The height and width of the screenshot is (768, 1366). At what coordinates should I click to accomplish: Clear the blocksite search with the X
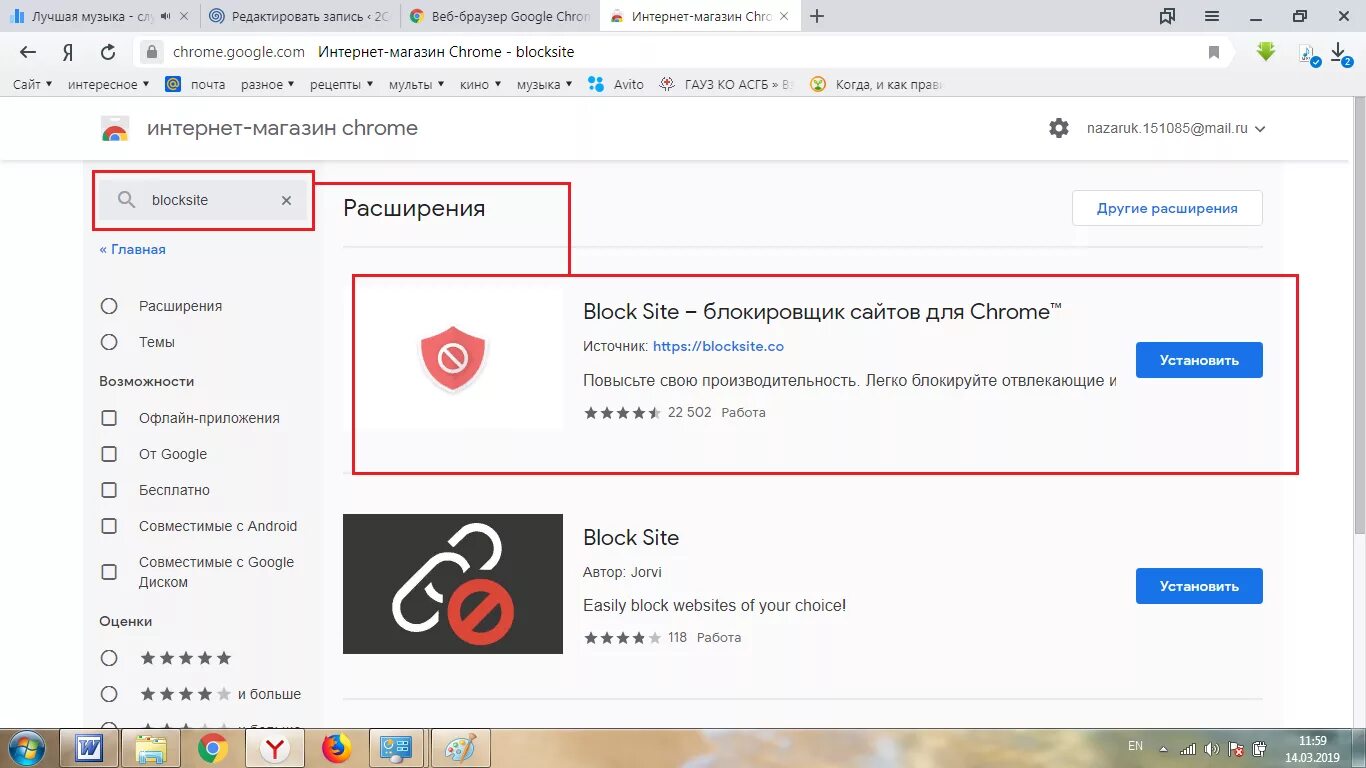click(286, 200)
